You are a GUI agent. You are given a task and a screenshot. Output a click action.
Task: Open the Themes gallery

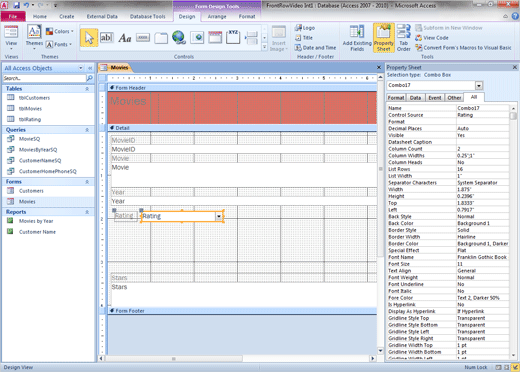point(34,38)
